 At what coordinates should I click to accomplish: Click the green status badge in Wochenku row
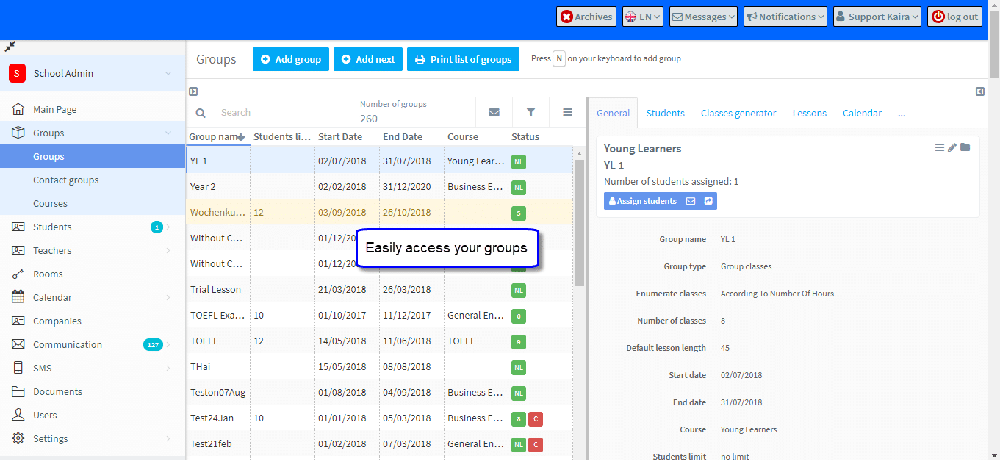[518, 212]
